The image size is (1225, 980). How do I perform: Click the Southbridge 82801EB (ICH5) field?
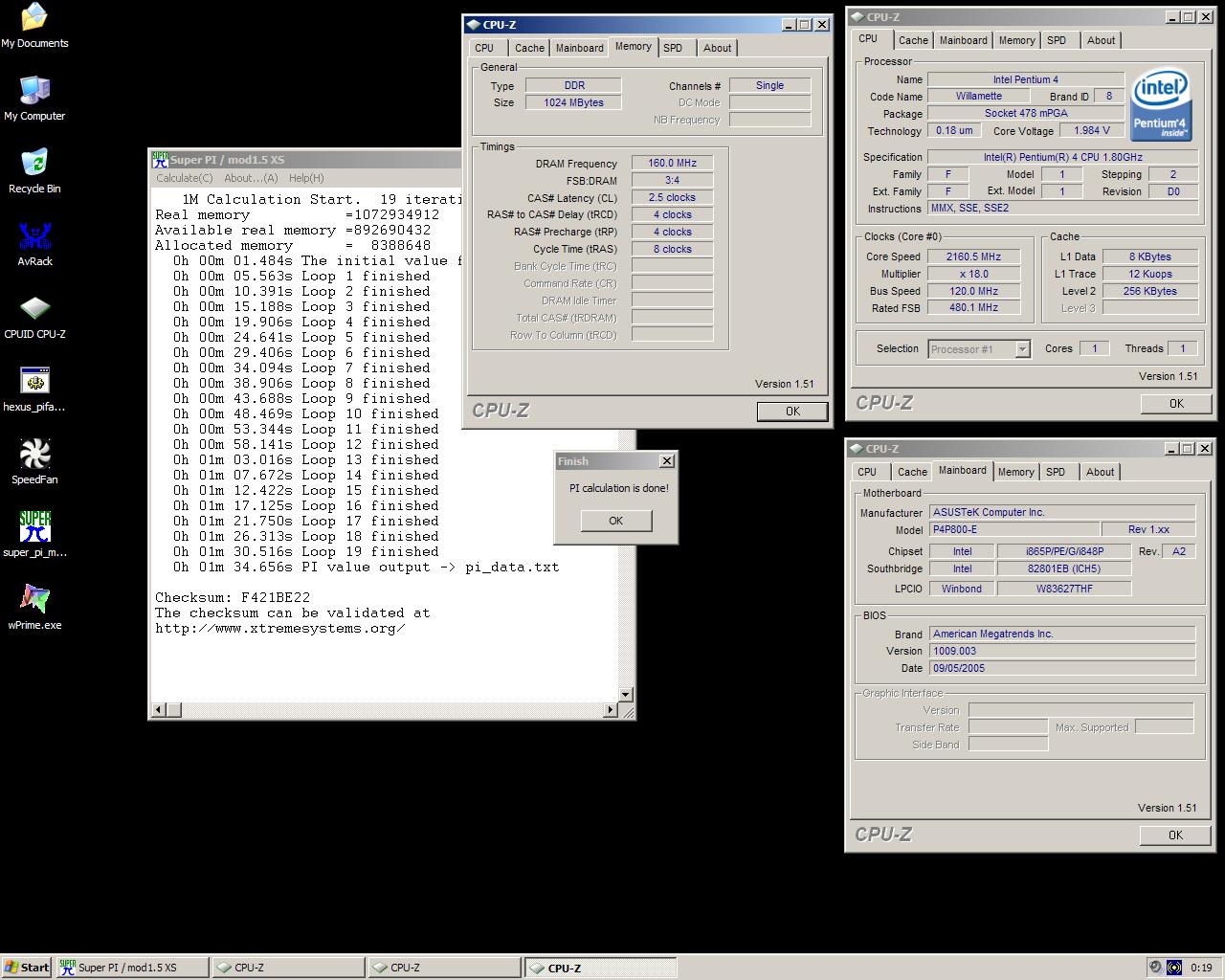click(x=1063, y=568)
